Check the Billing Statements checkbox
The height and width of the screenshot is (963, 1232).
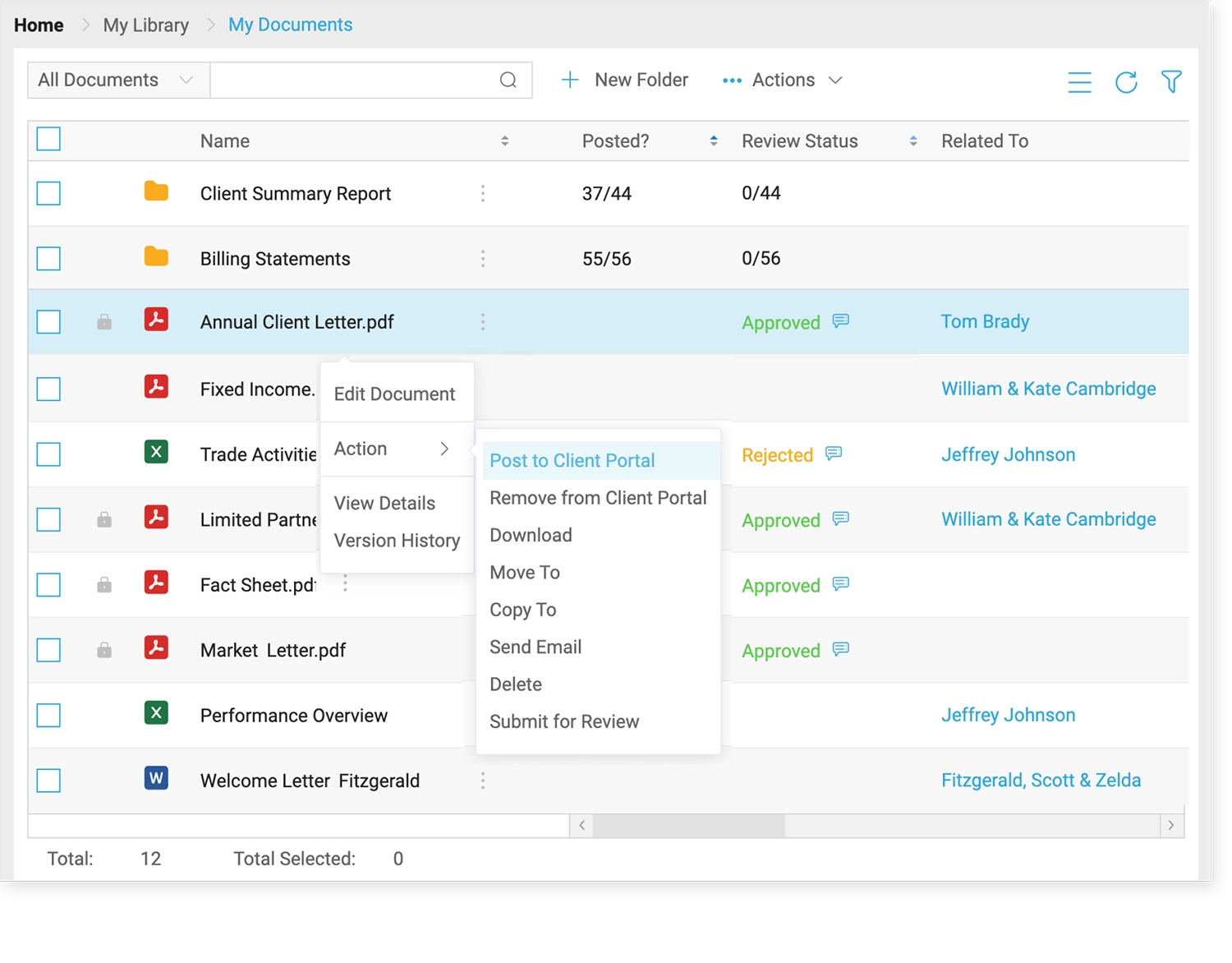[x=48, y=258]
